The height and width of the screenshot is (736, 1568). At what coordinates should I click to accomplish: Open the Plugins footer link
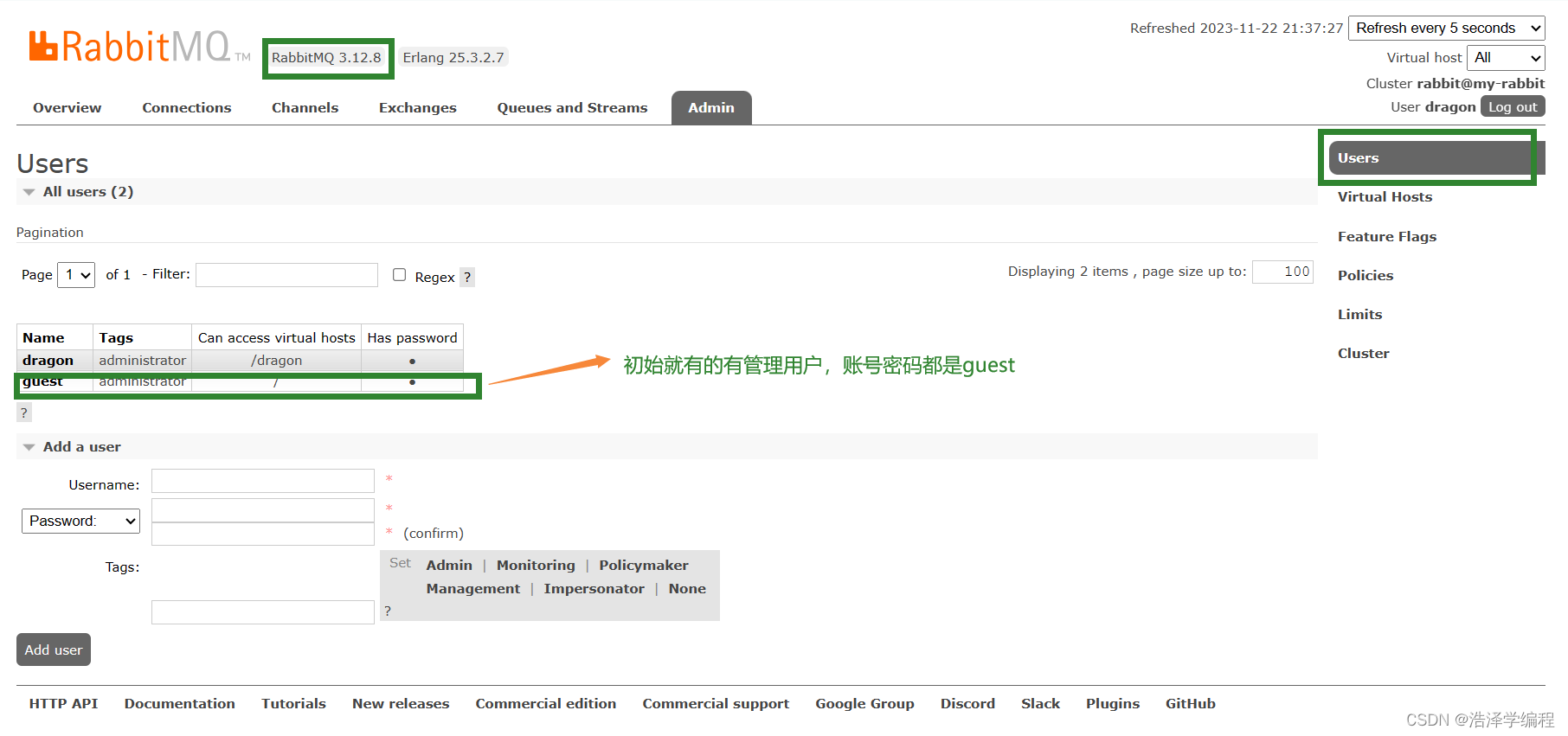coord(1113,704)
